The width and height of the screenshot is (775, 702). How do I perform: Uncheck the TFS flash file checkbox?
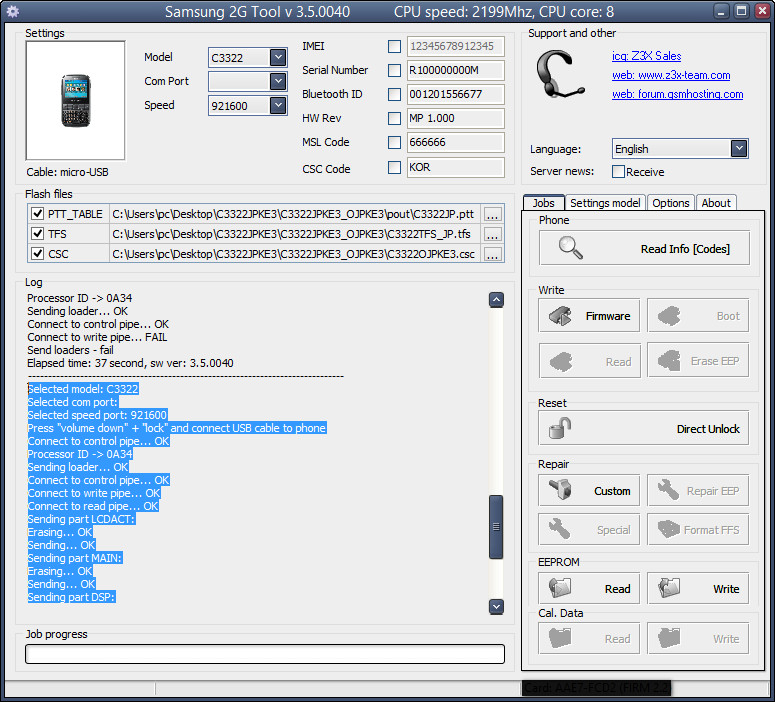click(x=37, y=233)
